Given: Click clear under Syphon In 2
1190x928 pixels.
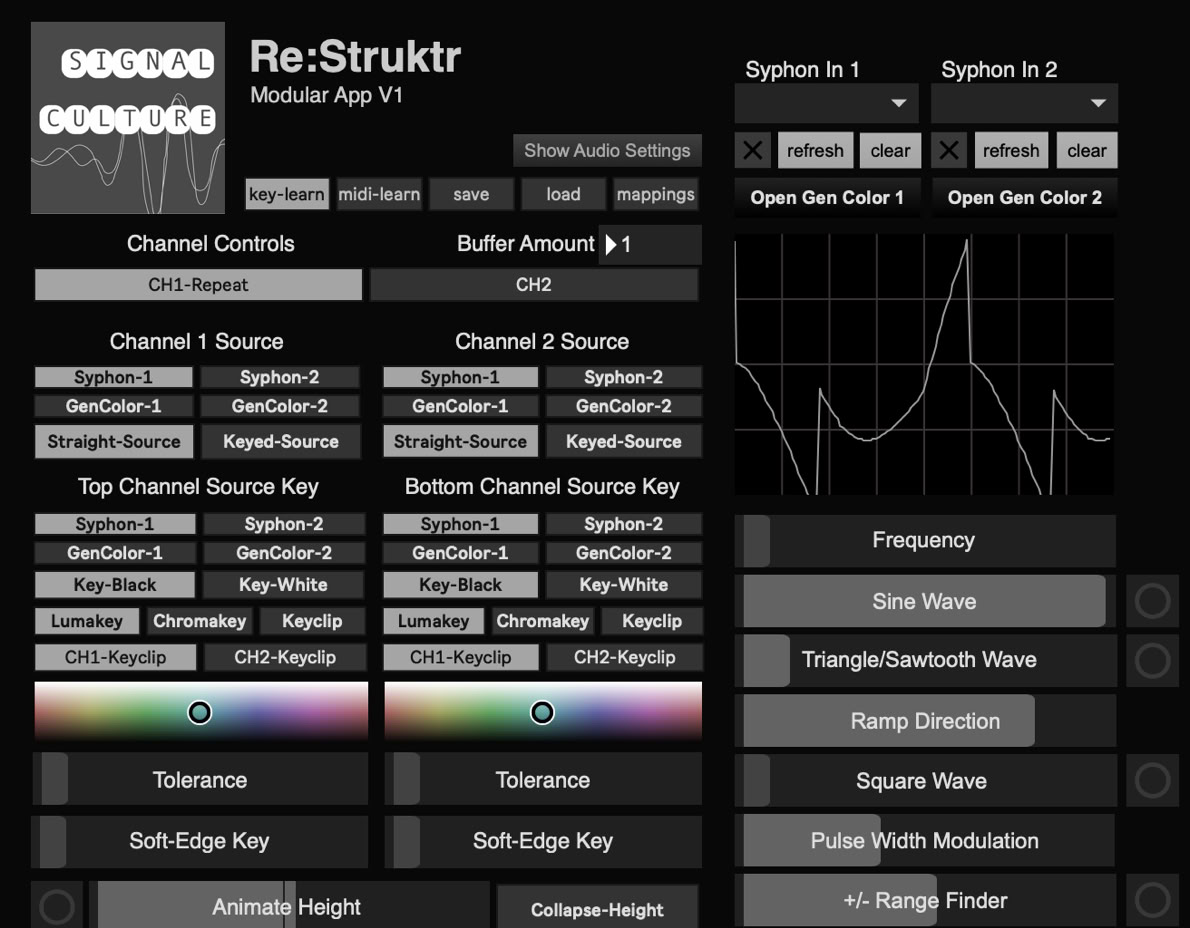Looking at the screenshot, I should 1087,150.
